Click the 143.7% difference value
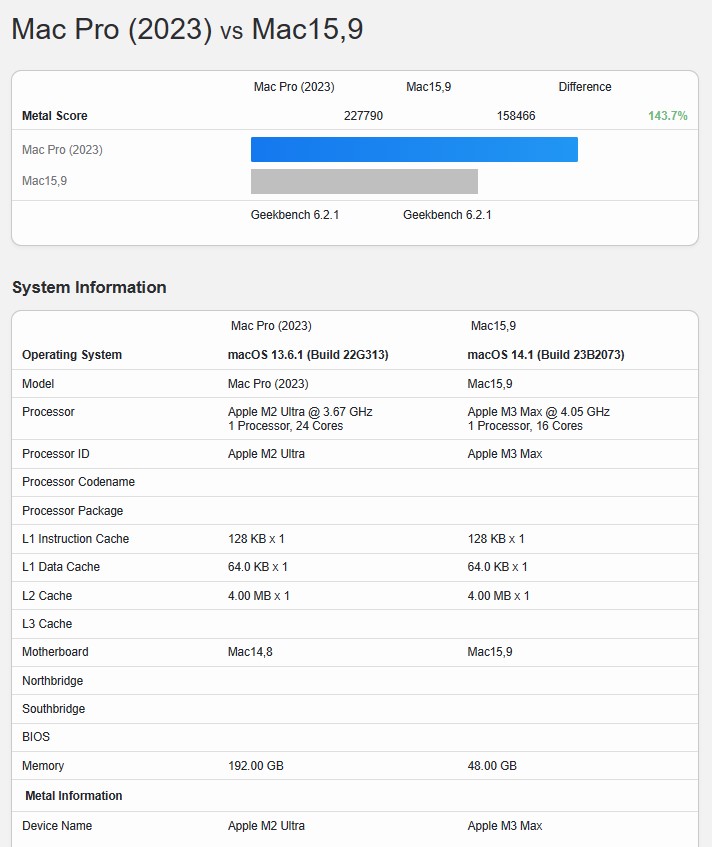The image size is (712, 847). pos(667,116)
